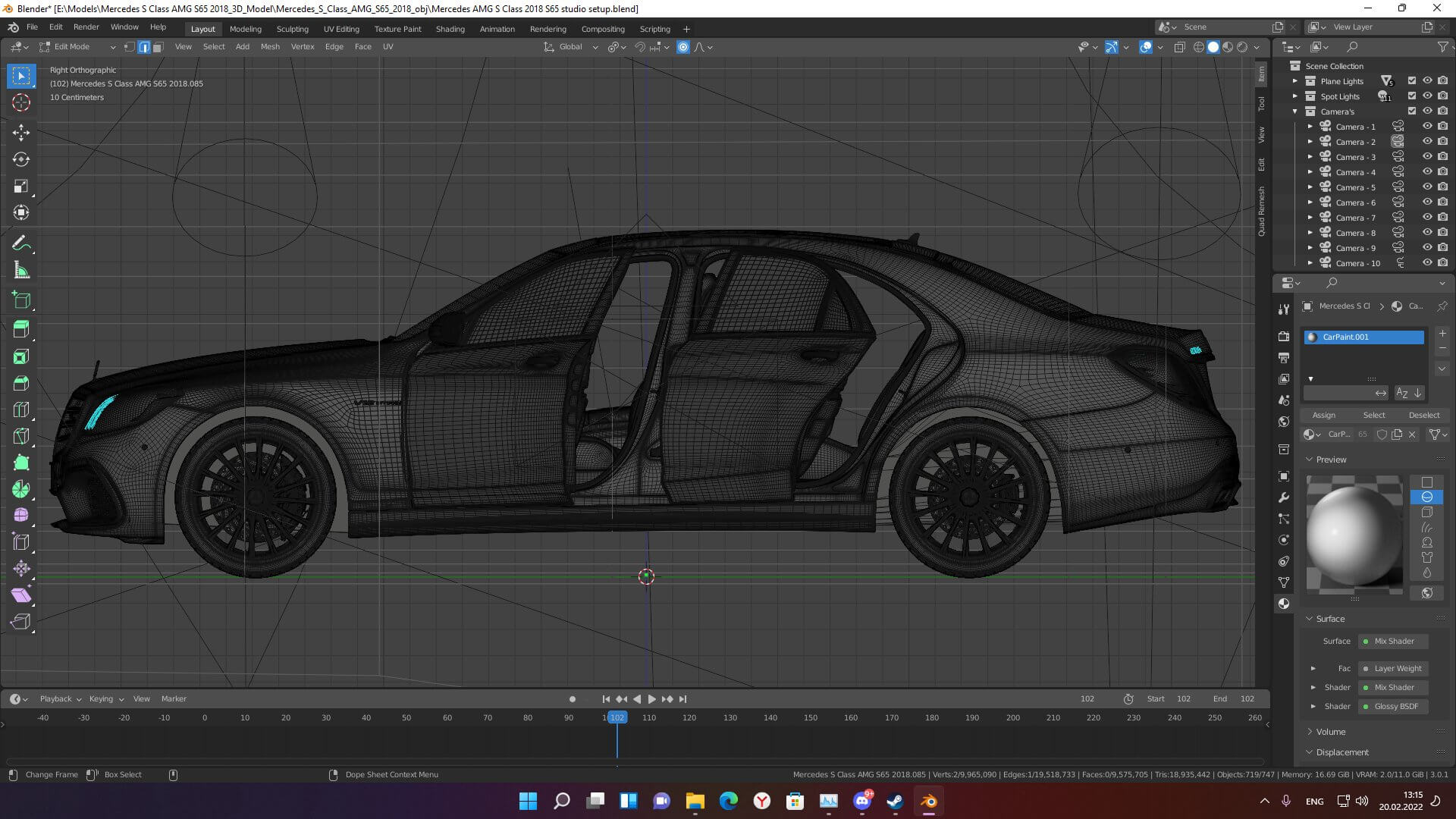Click the timeline frame 102 marker
This screenshot has width=1456, height=819.
617,717
